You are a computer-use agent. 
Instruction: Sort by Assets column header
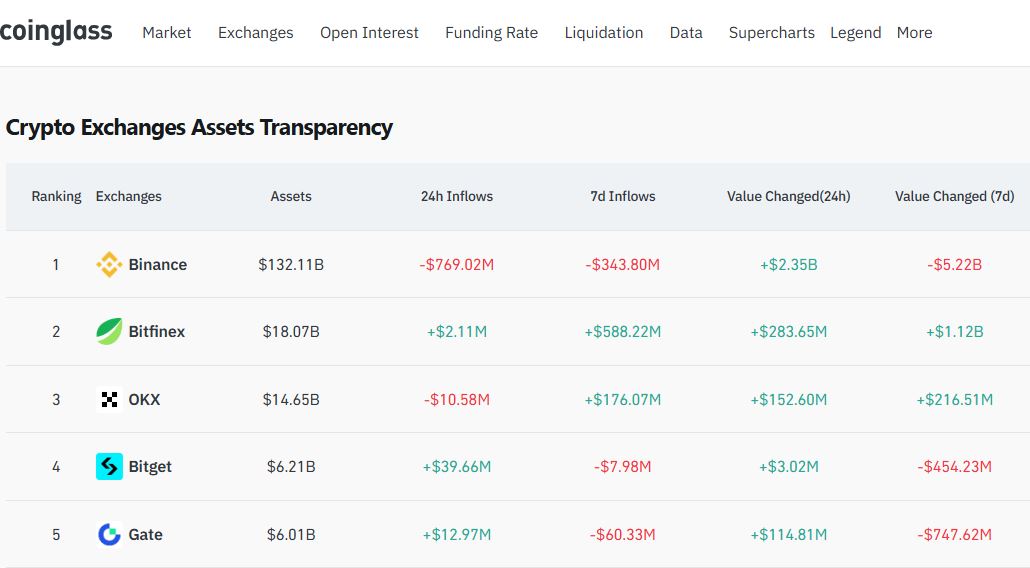pos(291,196)
